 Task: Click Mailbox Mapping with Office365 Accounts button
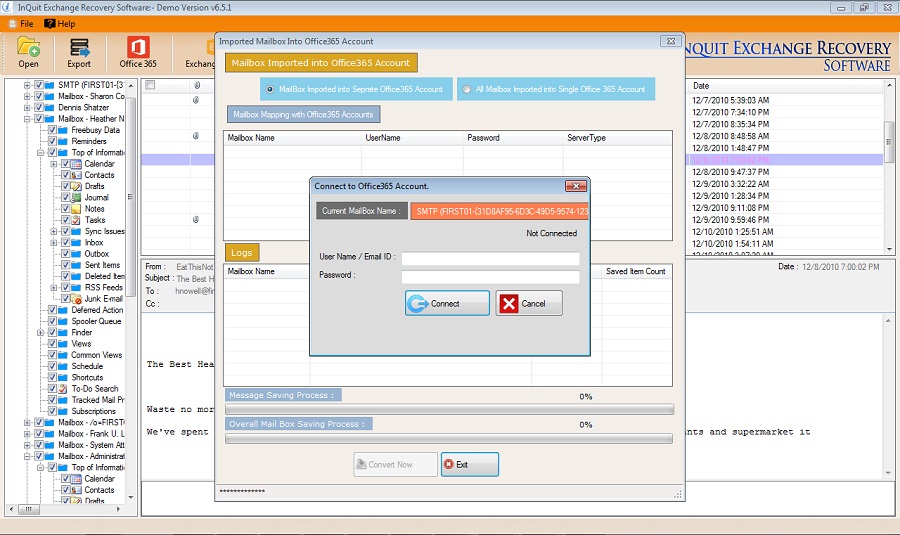click(303, 114)
